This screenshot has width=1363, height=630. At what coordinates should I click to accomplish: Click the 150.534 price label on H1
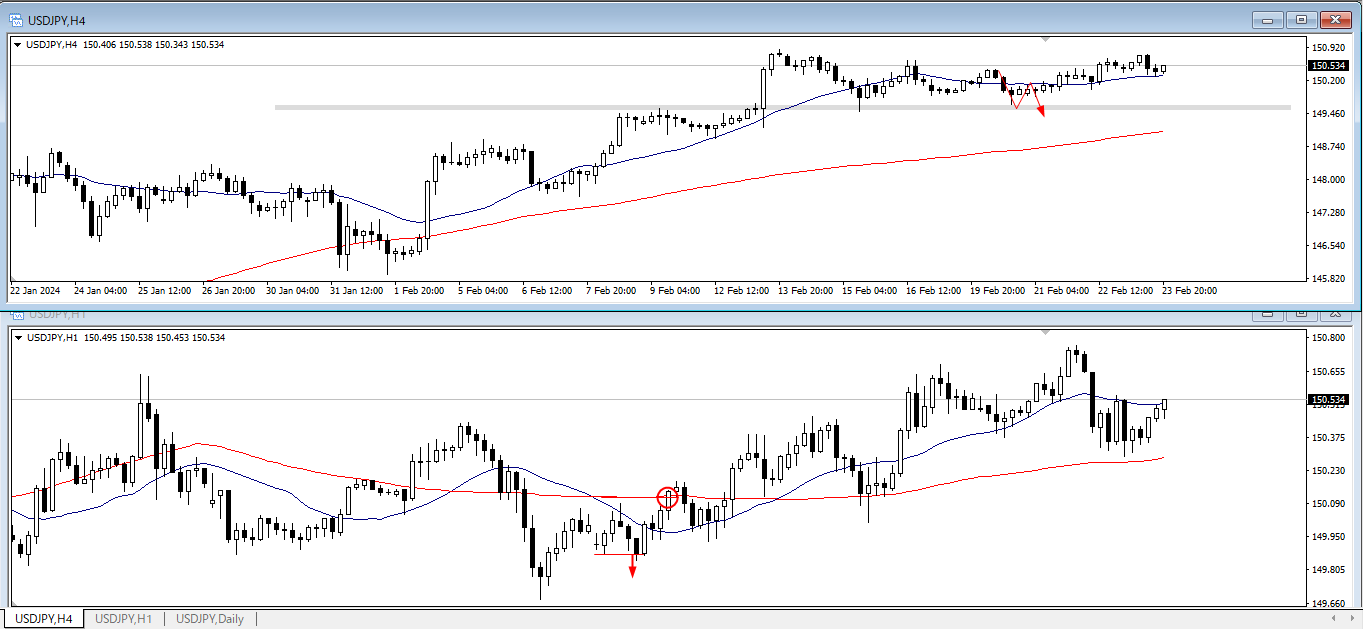click(1326, 400)
